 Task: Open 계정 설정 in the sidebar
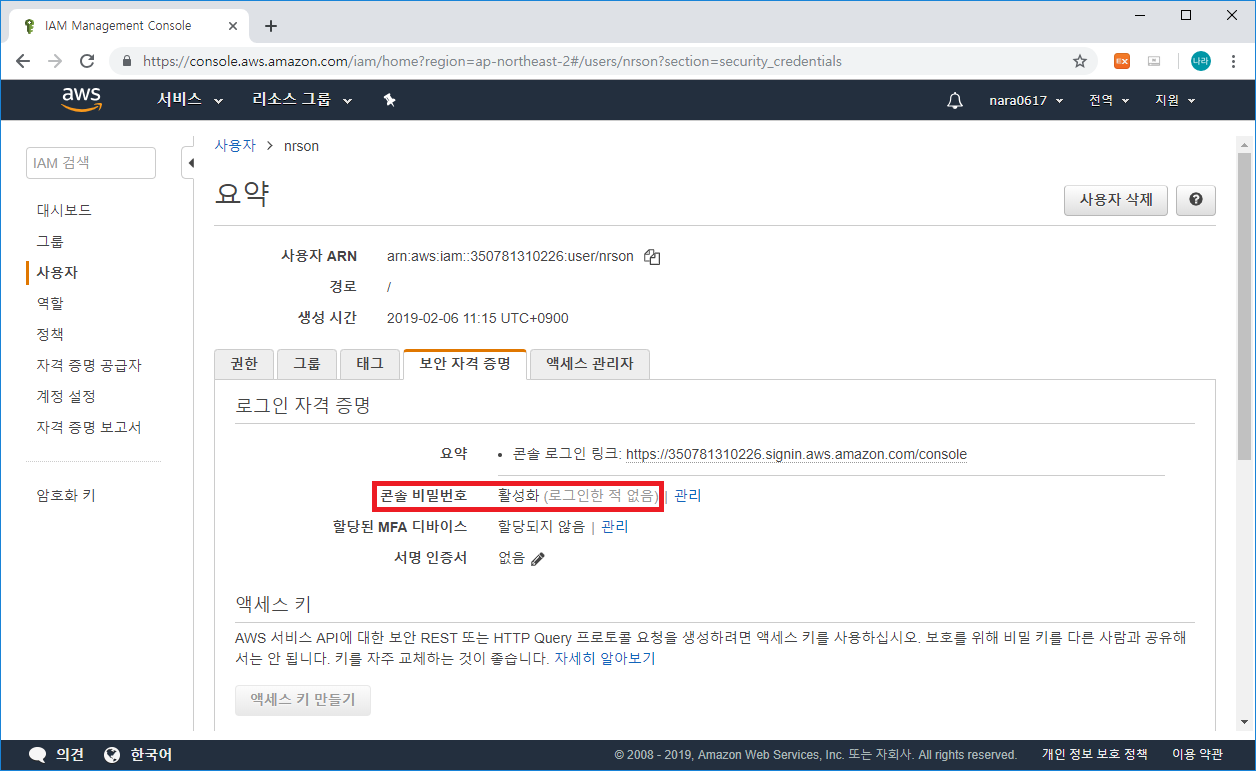tap(66, 396)
